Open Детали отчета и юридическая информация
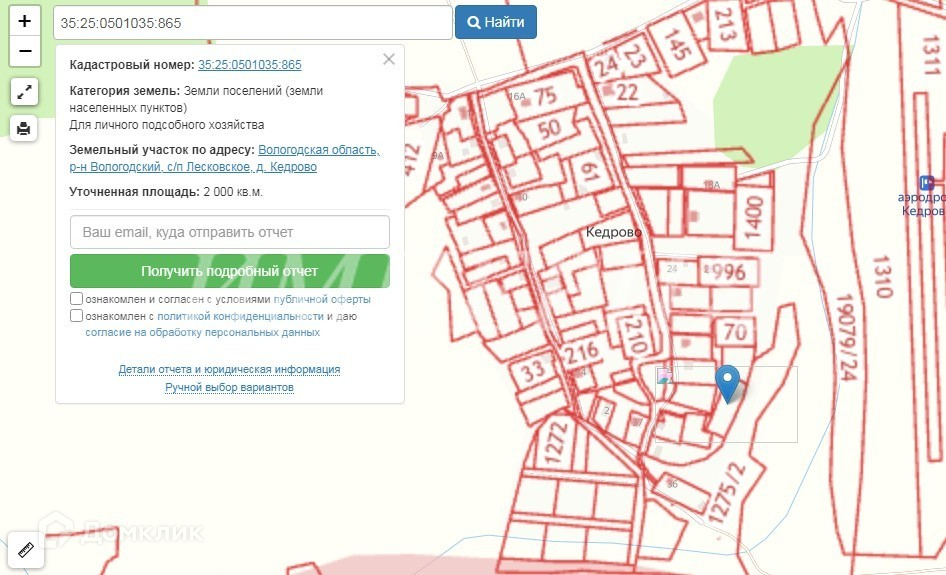This screenshot has width=946, height=575. point(229,369)
